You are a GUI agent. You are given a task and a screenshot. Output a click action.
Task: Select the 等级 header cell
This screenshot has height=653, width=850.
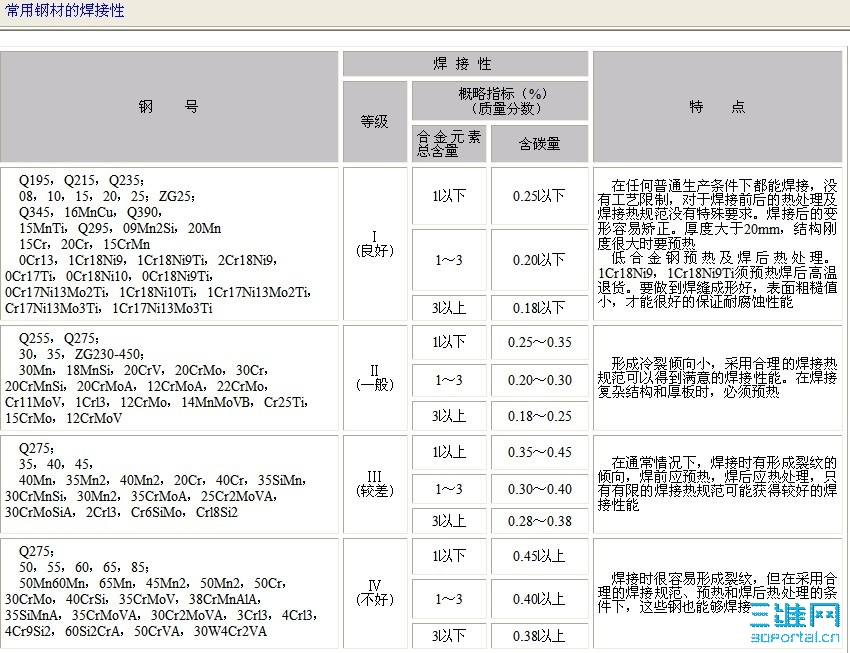[375, 121]
